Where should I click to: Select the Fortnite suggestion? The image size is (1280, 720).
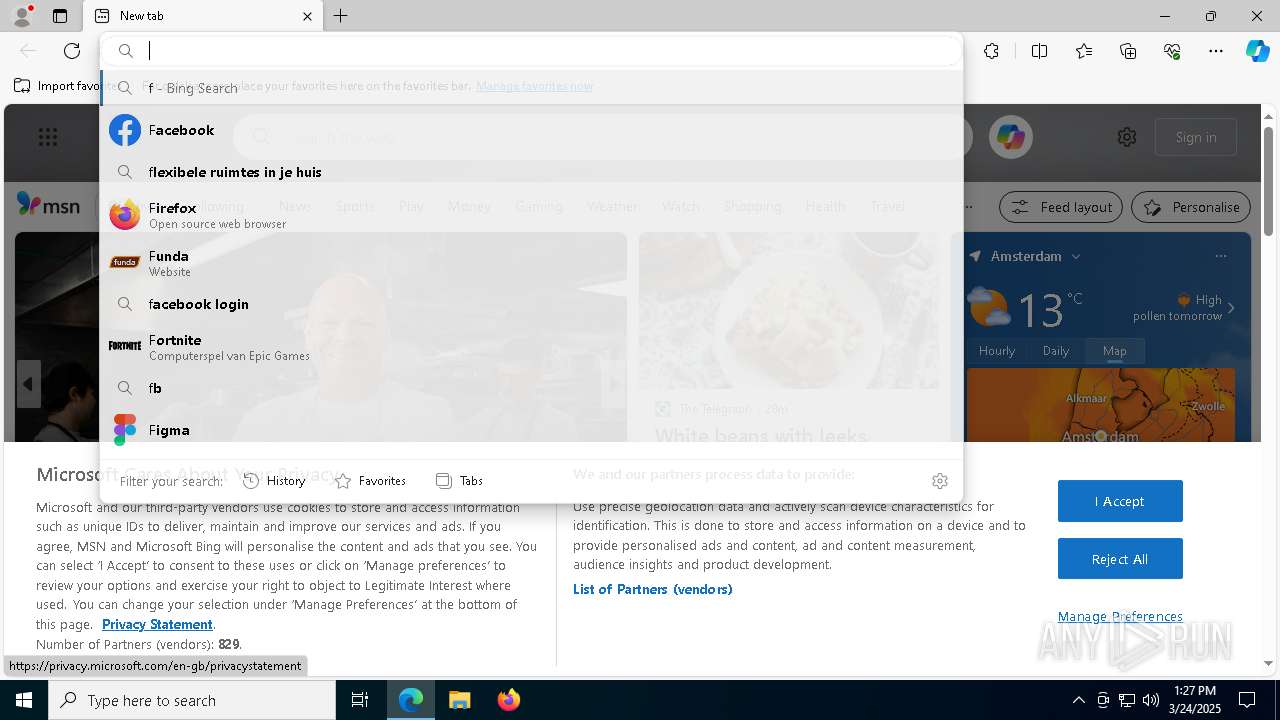pos(531,346)
